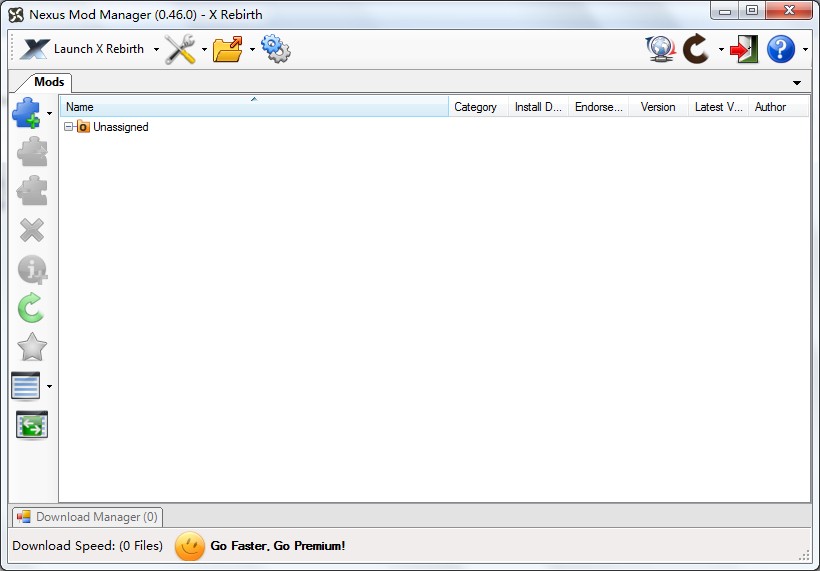
Task: Endorse mod with the gray star icon
Action: coord(32,347)
